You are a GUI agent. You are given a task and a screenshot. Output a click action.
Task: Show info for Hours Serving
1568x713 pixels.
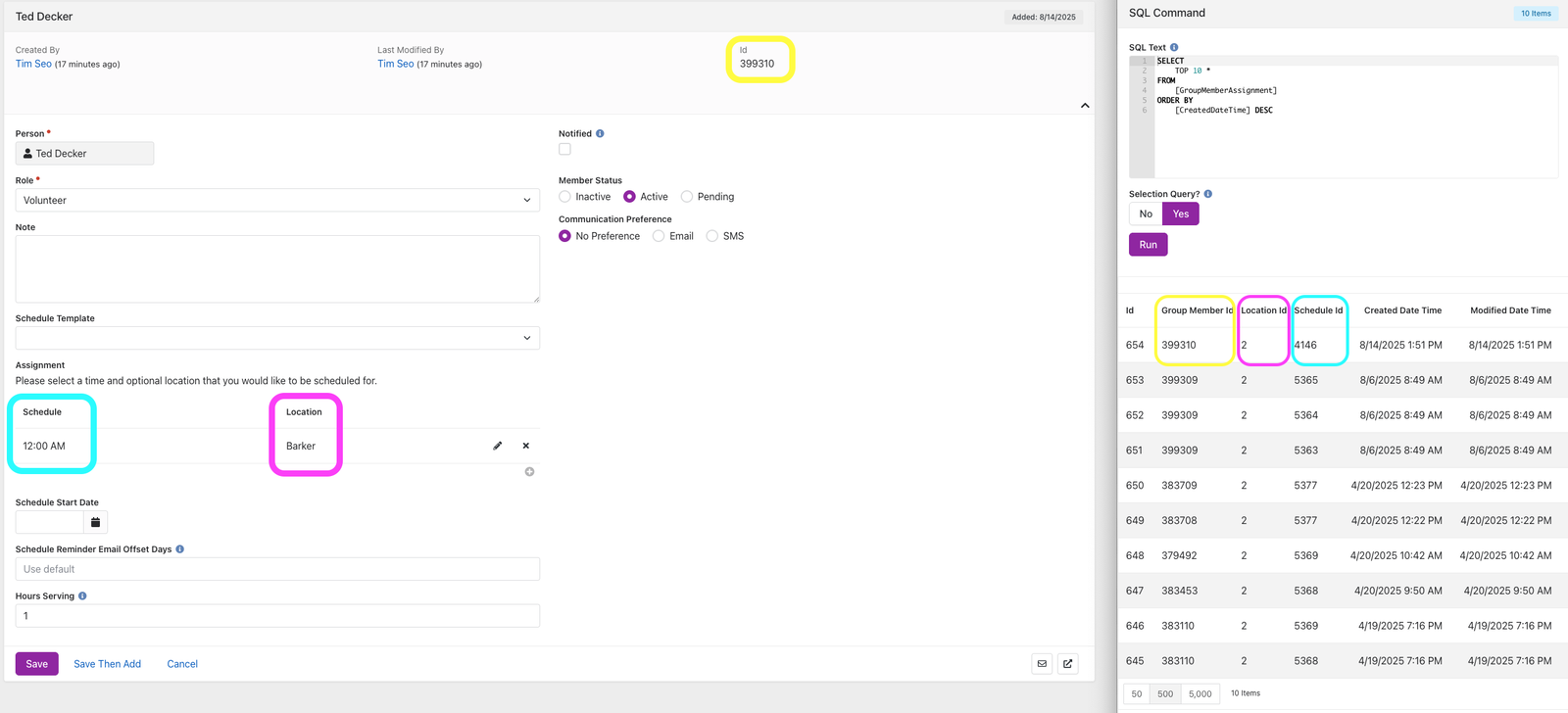click(x=82, y=595)
